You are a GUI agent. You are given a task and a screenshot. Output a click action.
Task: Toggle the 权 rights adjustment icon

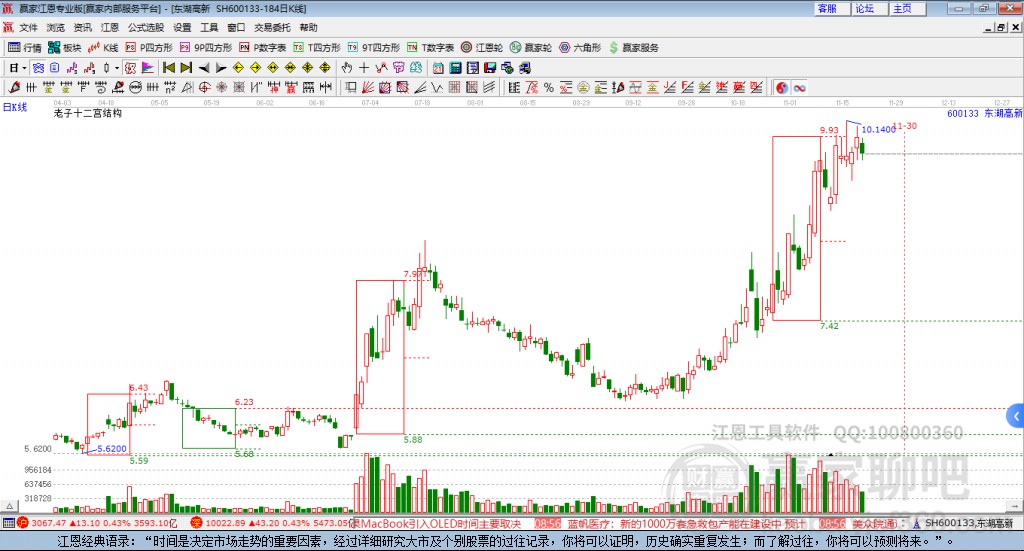[x=130, y=68]
